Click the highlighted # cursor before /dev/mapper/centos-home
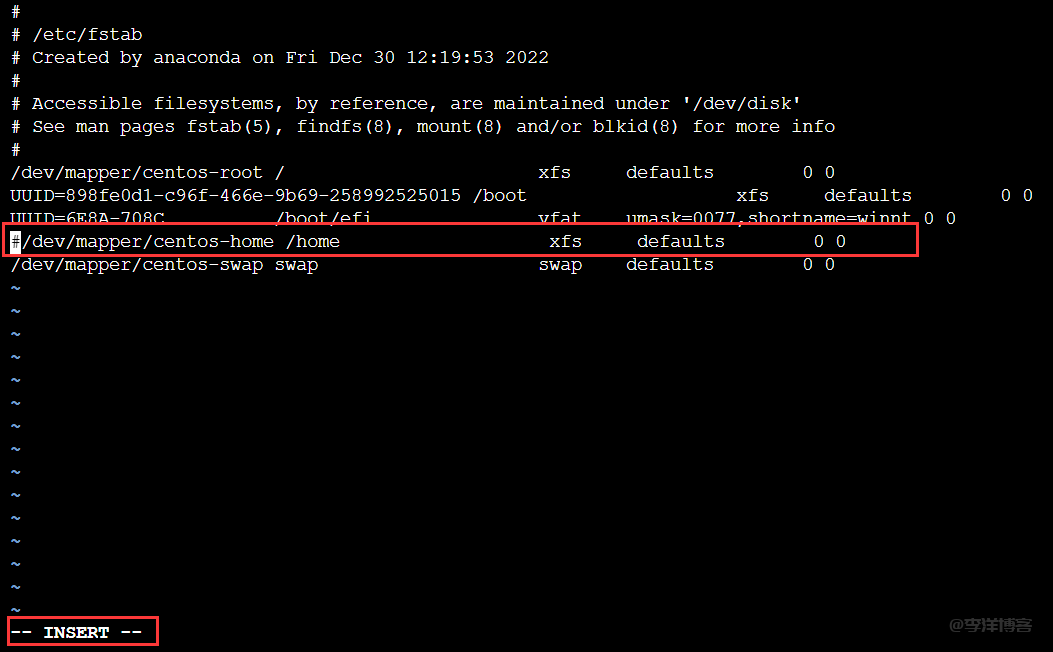The image size is (1053, 652). point(15,241)
